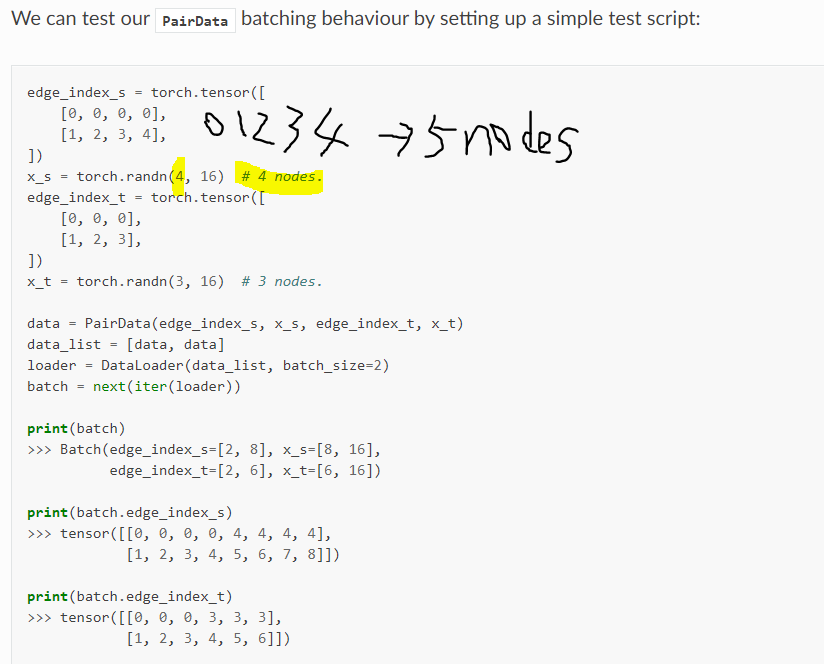The height and width of the screenshot is (664, 824).
Task: Click the text 'batching behaviour by setting up a simple test script:'
Action: coord(471,19)
